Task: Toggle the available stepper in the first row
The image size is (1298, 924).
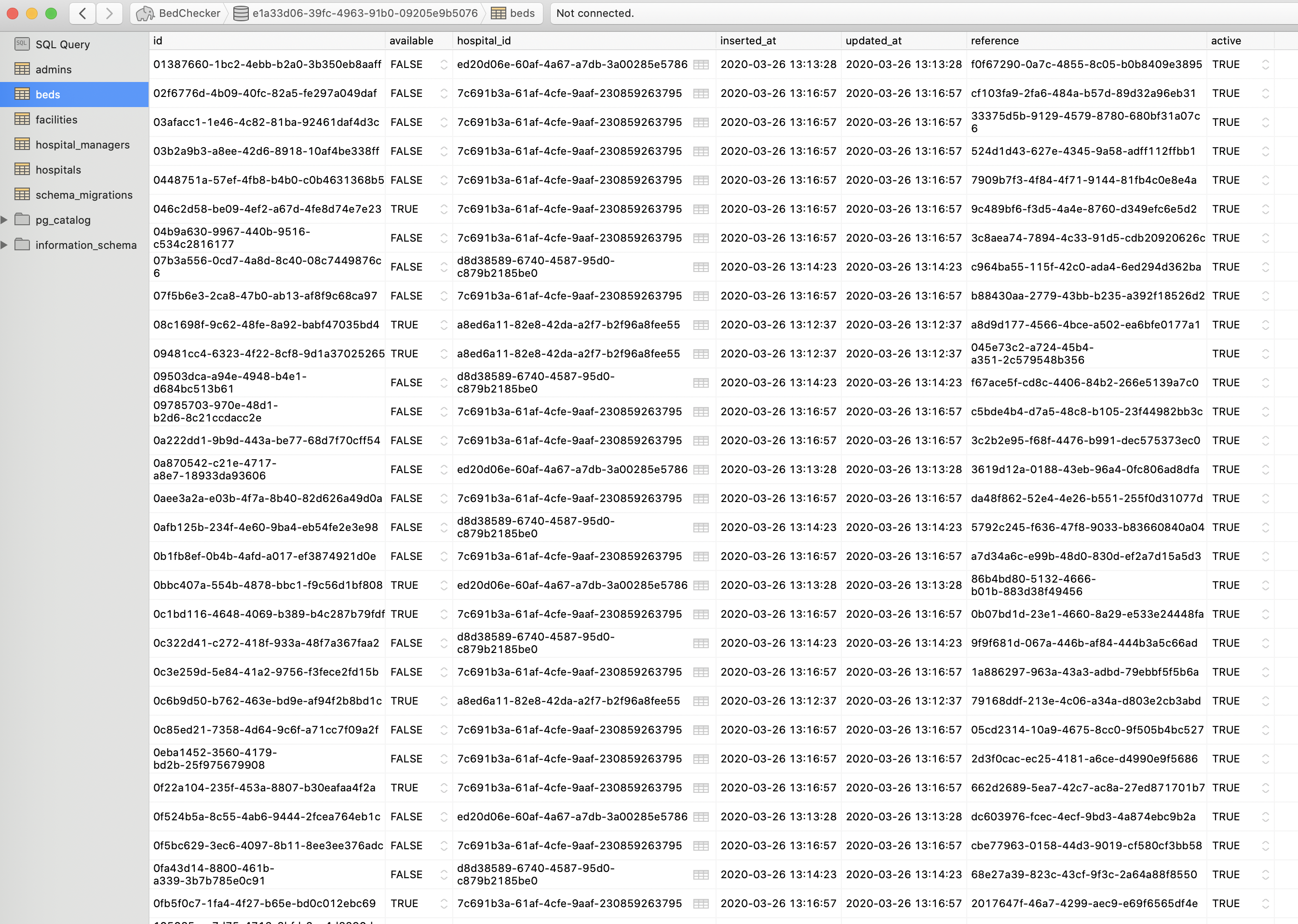Action: point(444,65)
